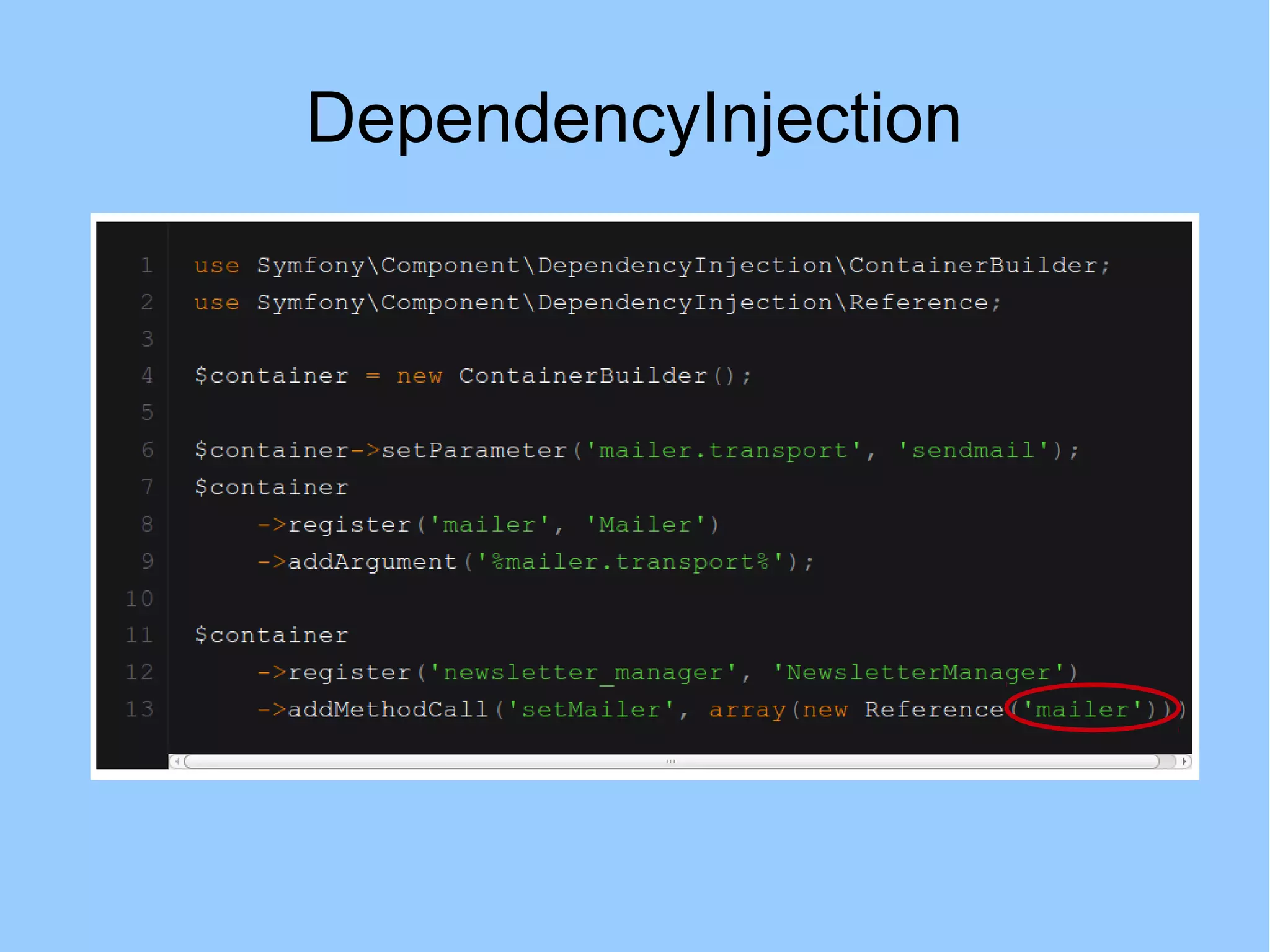1270x952 pixels.
Task: Click the slide title DependencyInjection
Action: pyautogui.click(x=634, y=119)
